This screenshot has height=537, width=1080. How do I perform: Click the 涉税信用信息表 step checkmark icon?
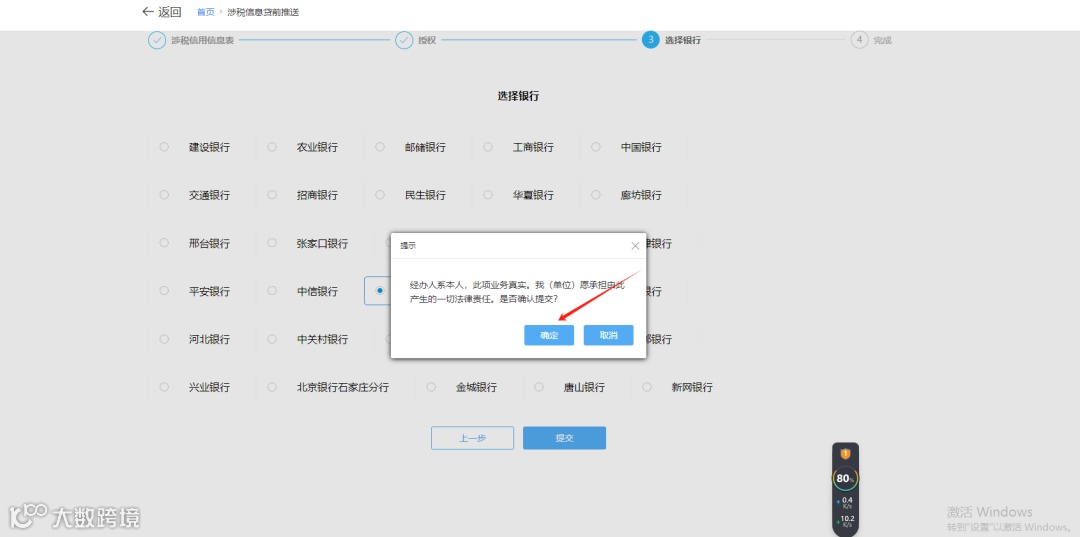point(157,40)
